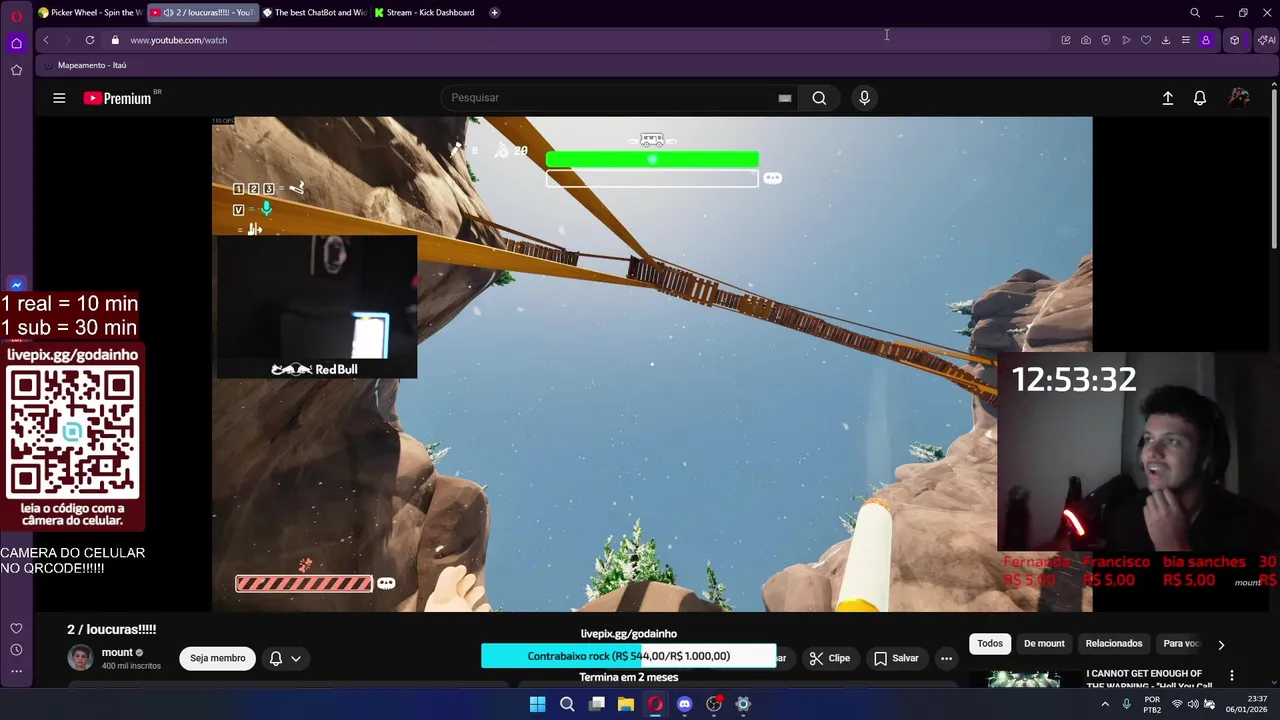Open video more actions three-dots
The image size is (1280, 720).
[x=946, y=658]
